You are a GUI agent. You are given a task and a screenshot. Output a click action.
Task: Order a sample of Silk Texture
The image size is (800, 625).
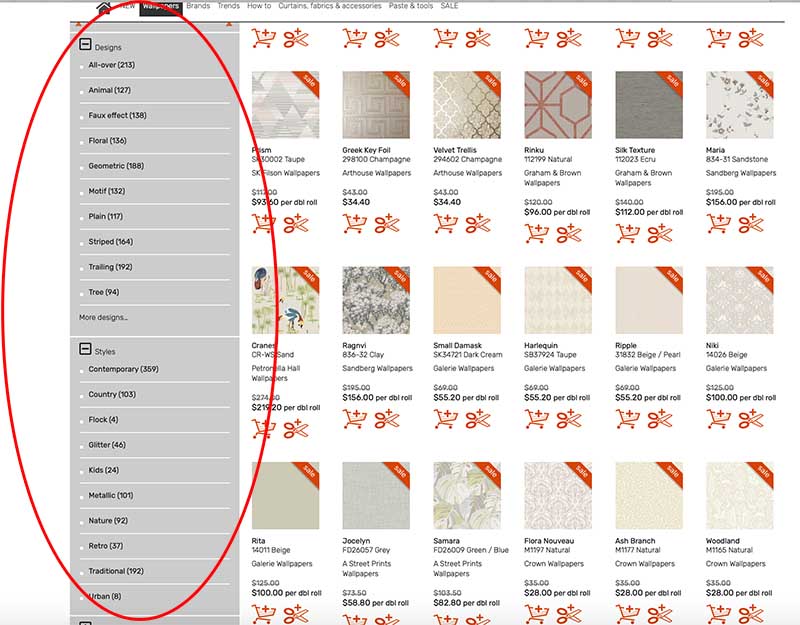tap(659, 234)
